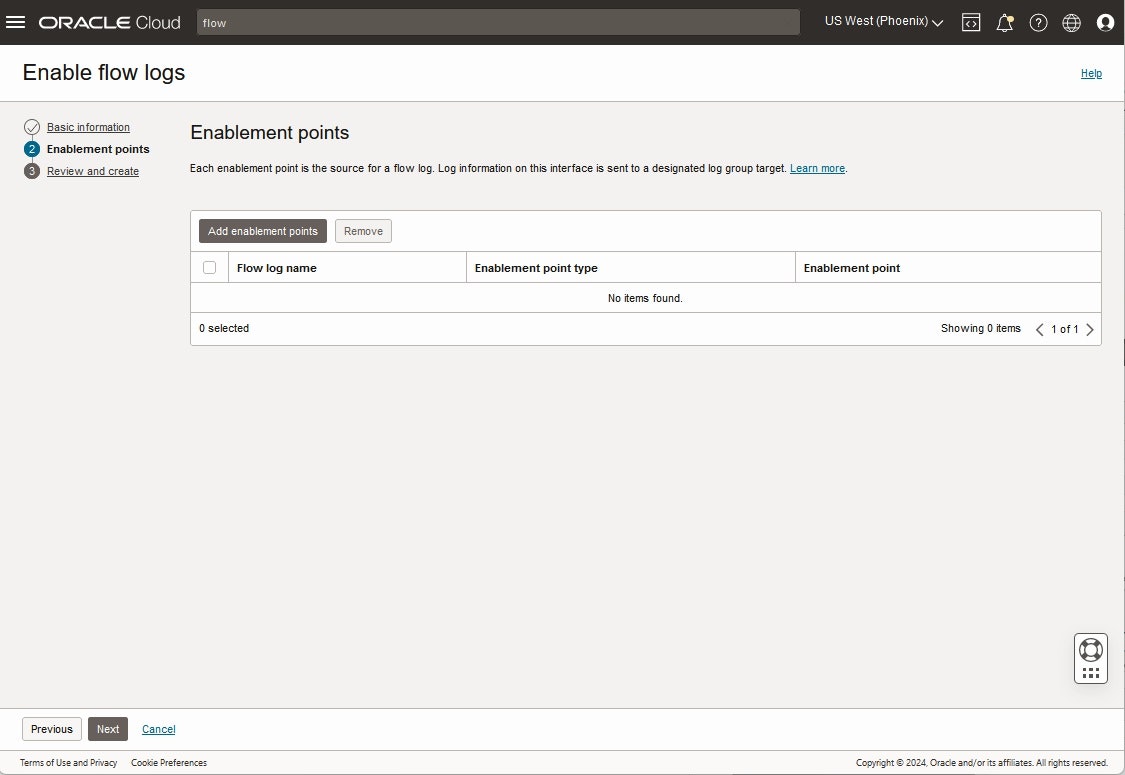Open the help question mark icon
Image resolution: width=1125 pixels, height=775 pixels.
click(x=1038, y=23)
